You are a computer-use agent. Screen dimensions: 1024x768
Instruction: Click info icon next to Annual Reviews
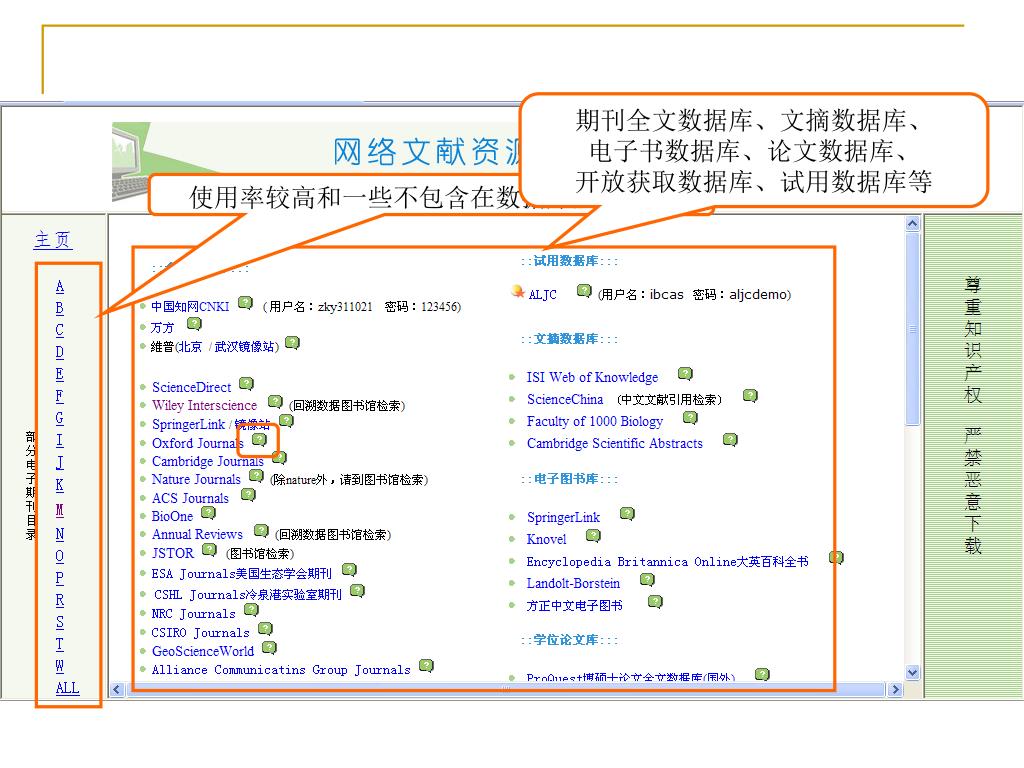coord(261,530)
